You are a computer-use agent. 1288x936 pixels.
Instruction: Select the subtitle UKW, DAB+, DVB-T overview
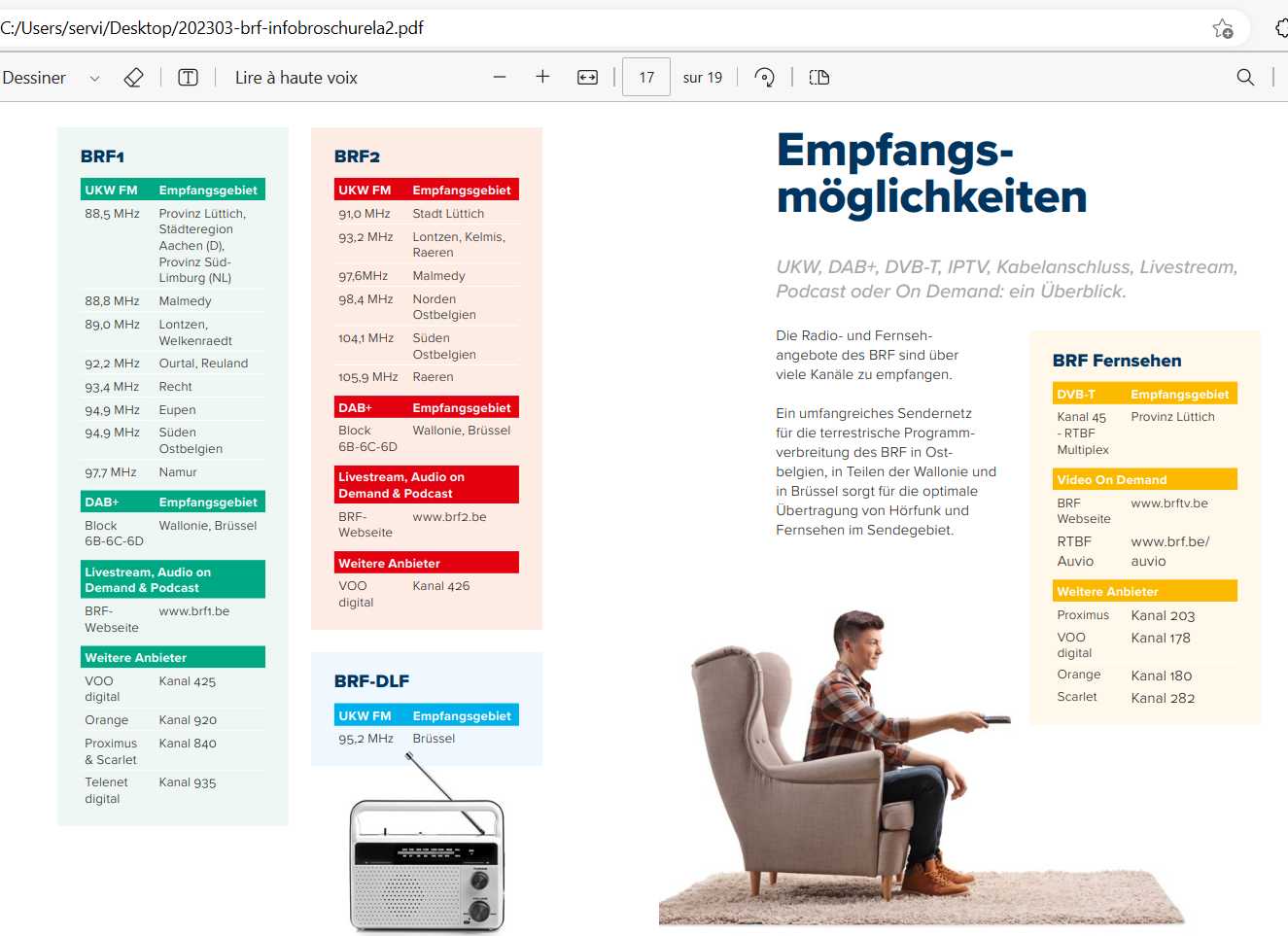[x=1006, y=279]
